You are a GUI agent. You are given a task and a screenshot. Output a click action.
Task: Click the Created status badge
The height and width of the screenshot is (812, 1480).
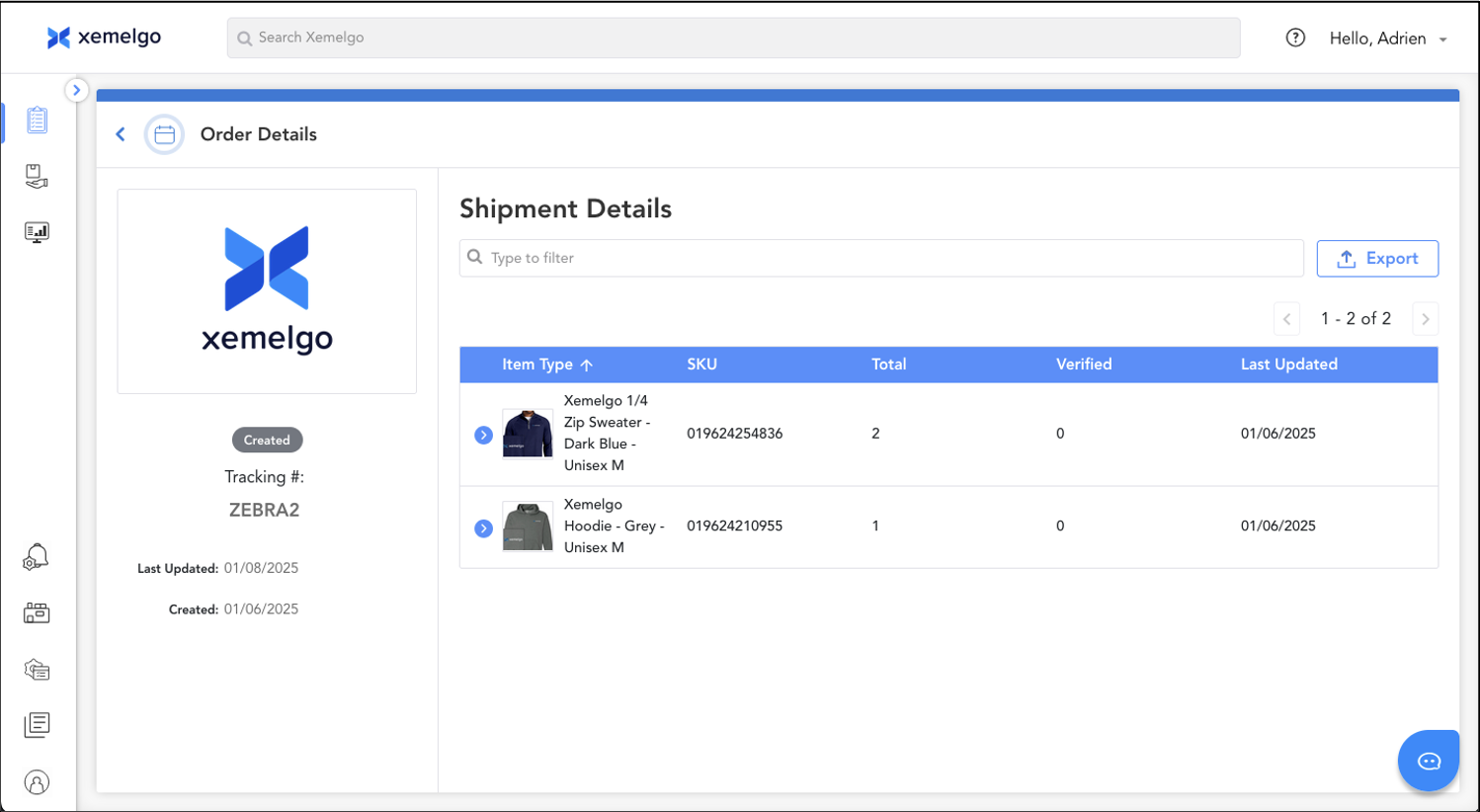click(267, 440)
